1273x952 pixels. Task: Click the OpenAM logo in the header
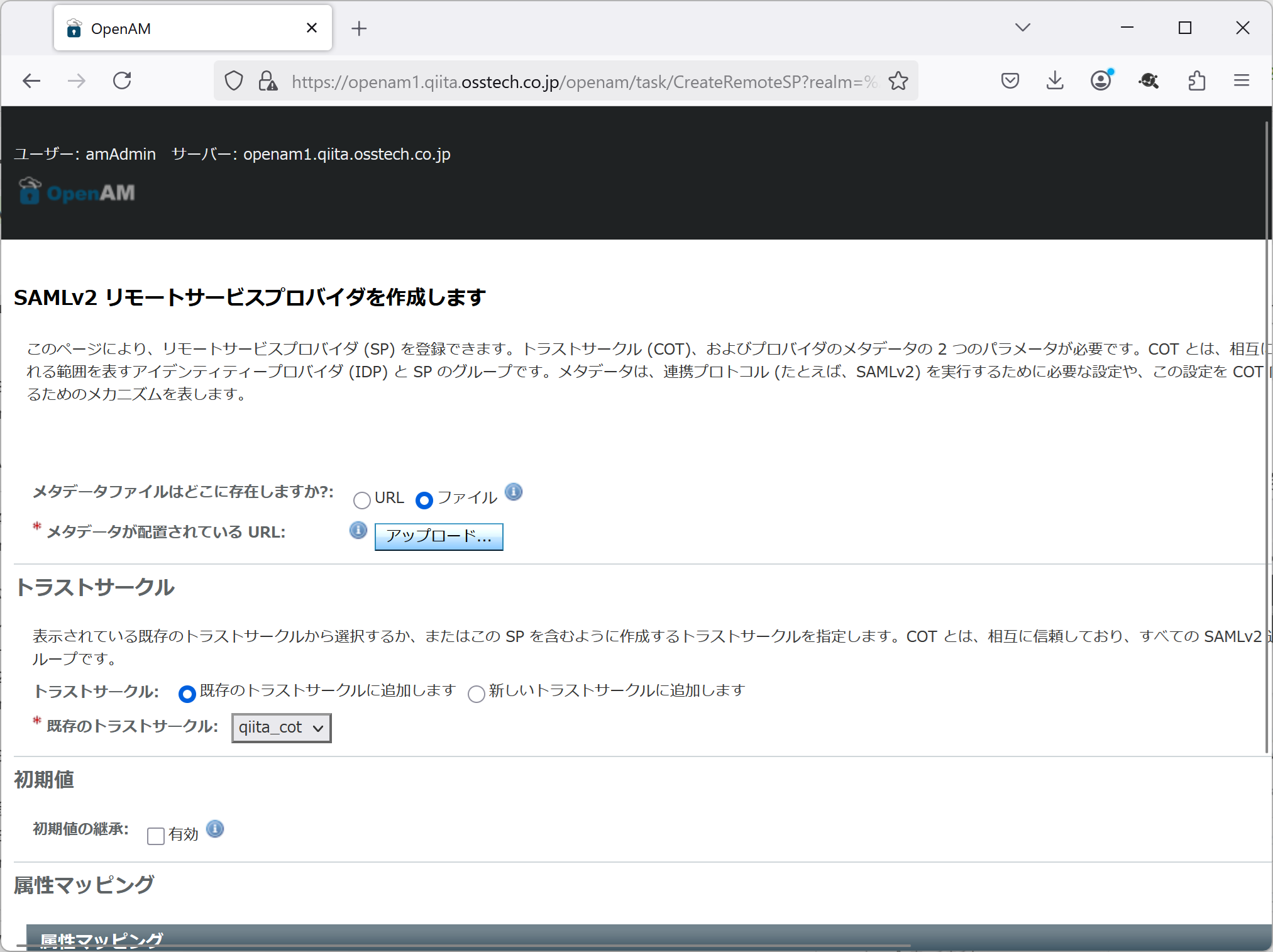[x=75, y=192]
